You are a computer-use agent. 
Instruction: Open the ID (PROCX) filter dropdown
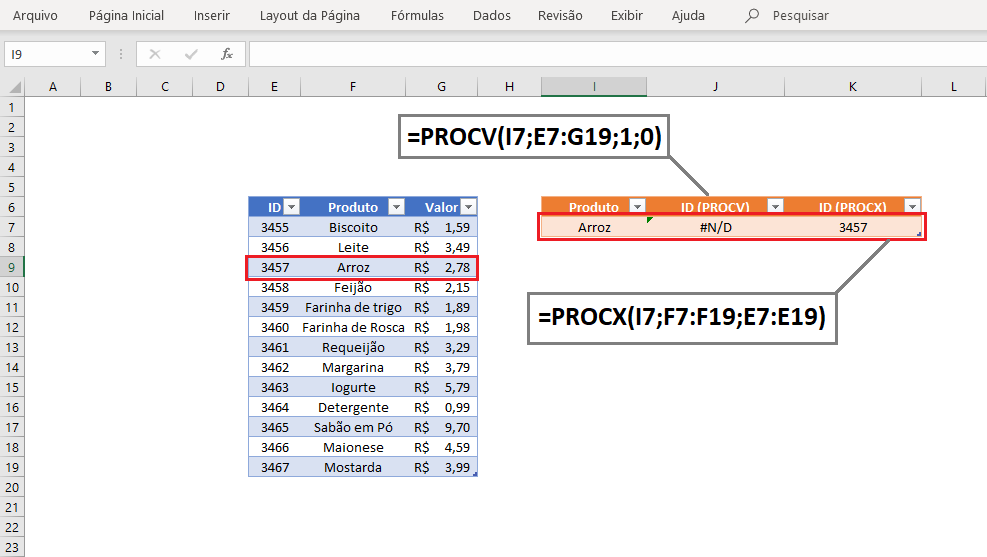coord(912,206)
